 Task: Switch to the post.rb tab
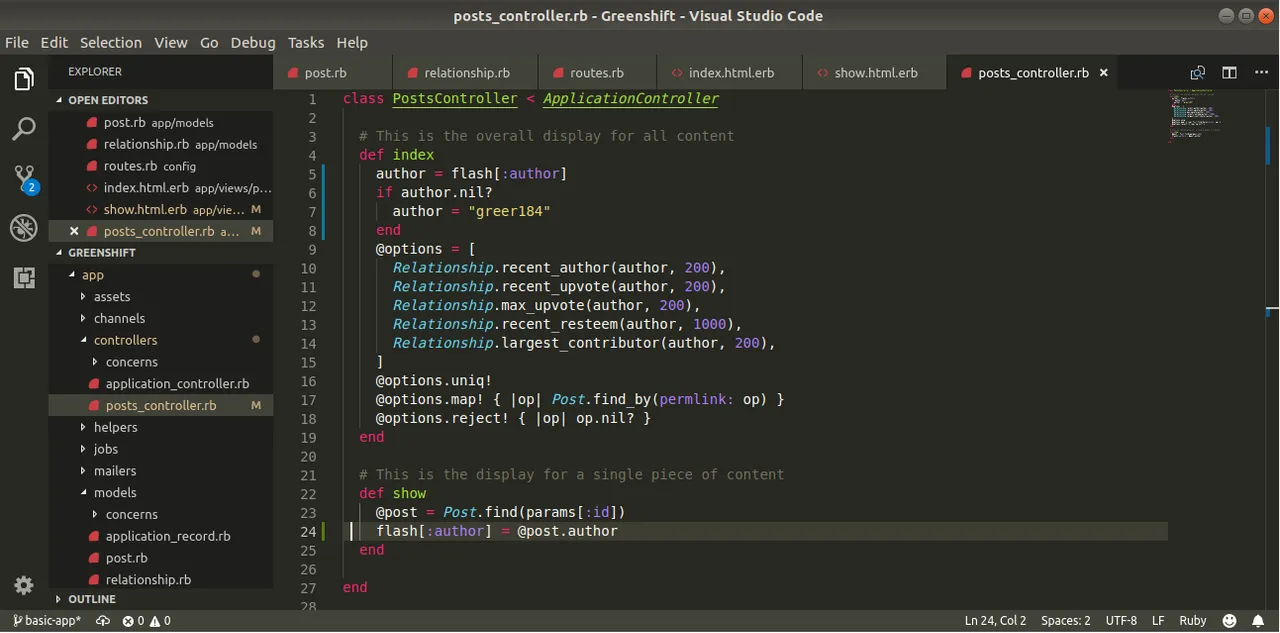click(x=333, y=73)
